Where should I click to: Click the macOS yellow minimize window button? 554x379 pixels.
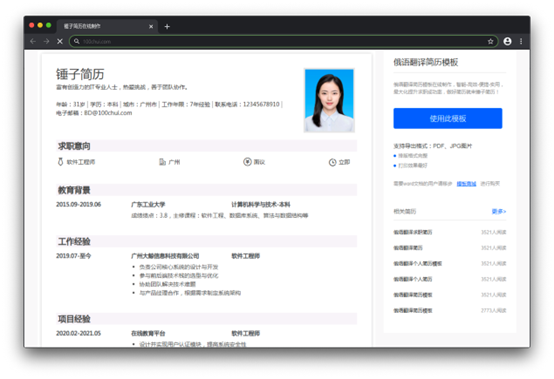pyautogui.click(x=40, y=25)
